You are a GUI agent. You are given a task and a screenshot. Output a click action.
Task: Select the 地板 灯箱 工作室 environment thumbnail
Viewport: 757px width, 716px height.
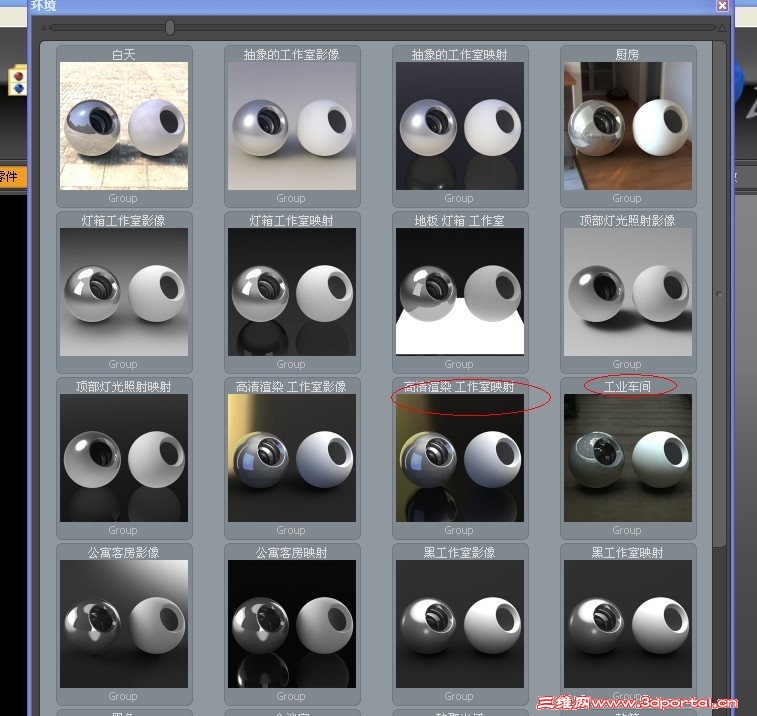(460, 292)
